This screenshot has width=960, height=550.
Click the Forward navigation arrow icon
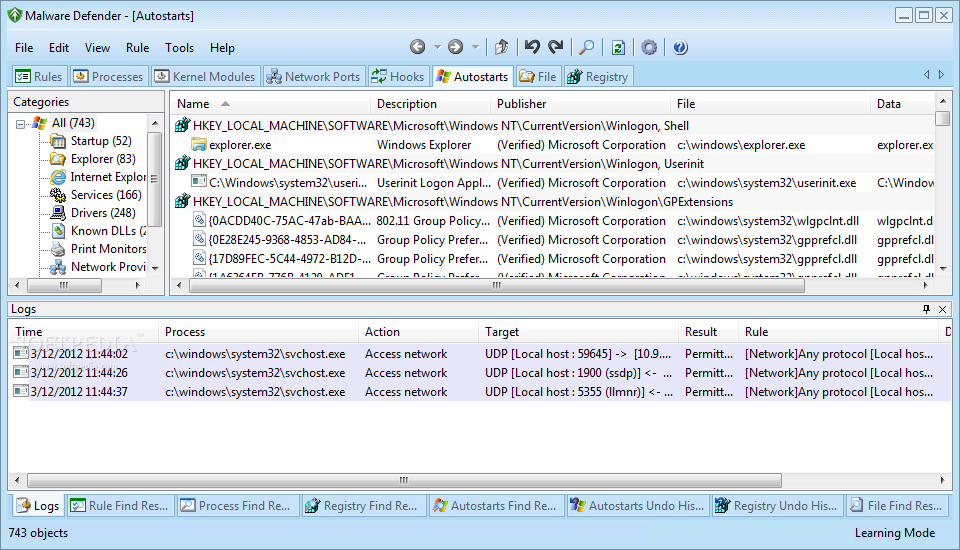click(456, 47)
